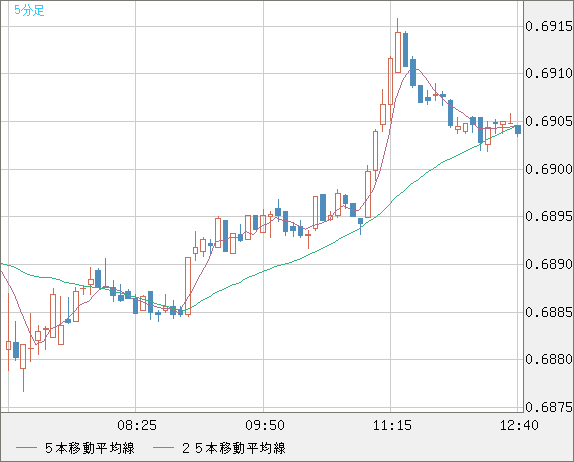Click the 5分足 timeframe label
The width and height of the screenshot is (574, 462).
[29, 10]
